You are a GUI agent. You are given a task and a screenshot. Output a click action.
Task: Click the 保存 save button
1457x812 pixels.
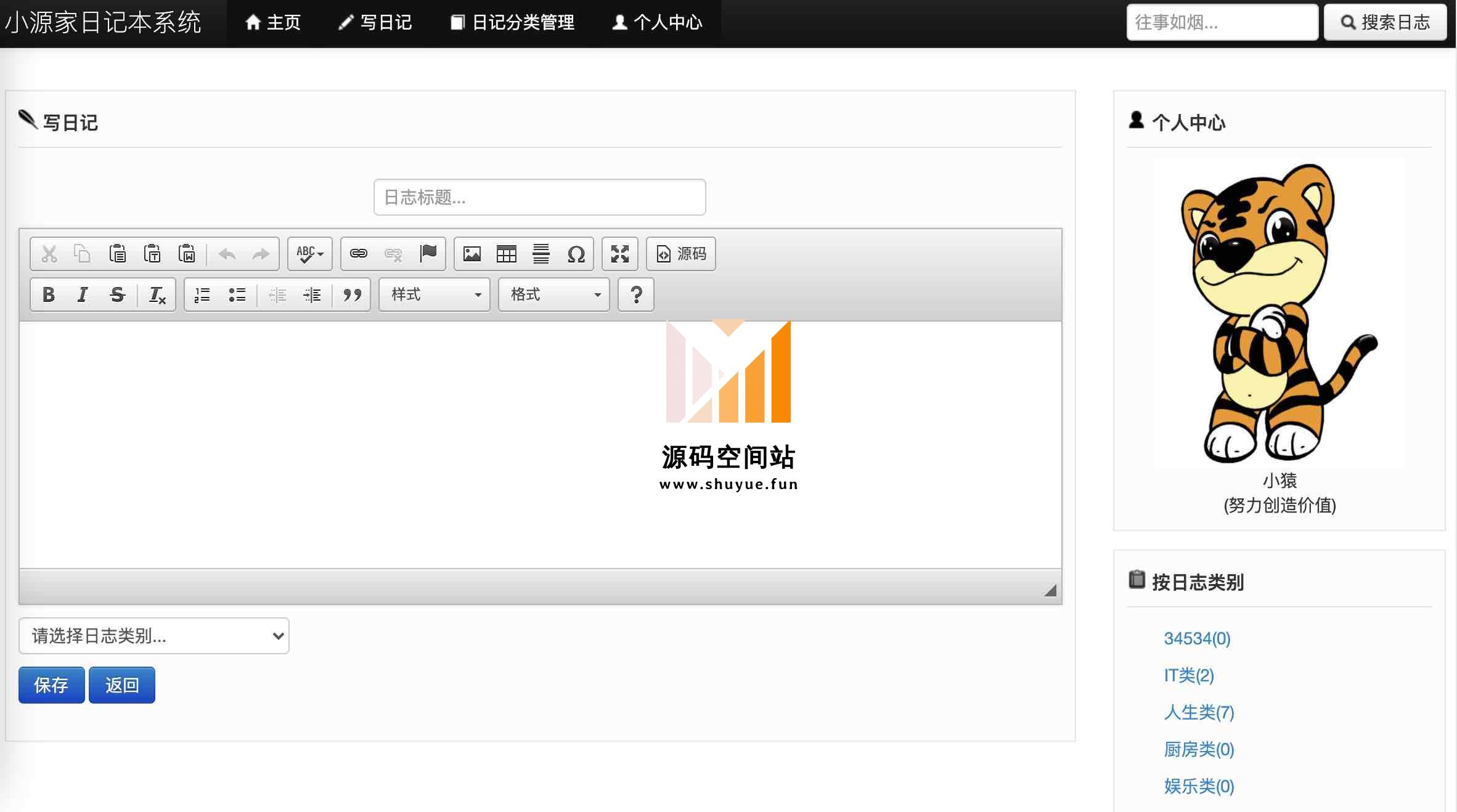pos(51,685)
